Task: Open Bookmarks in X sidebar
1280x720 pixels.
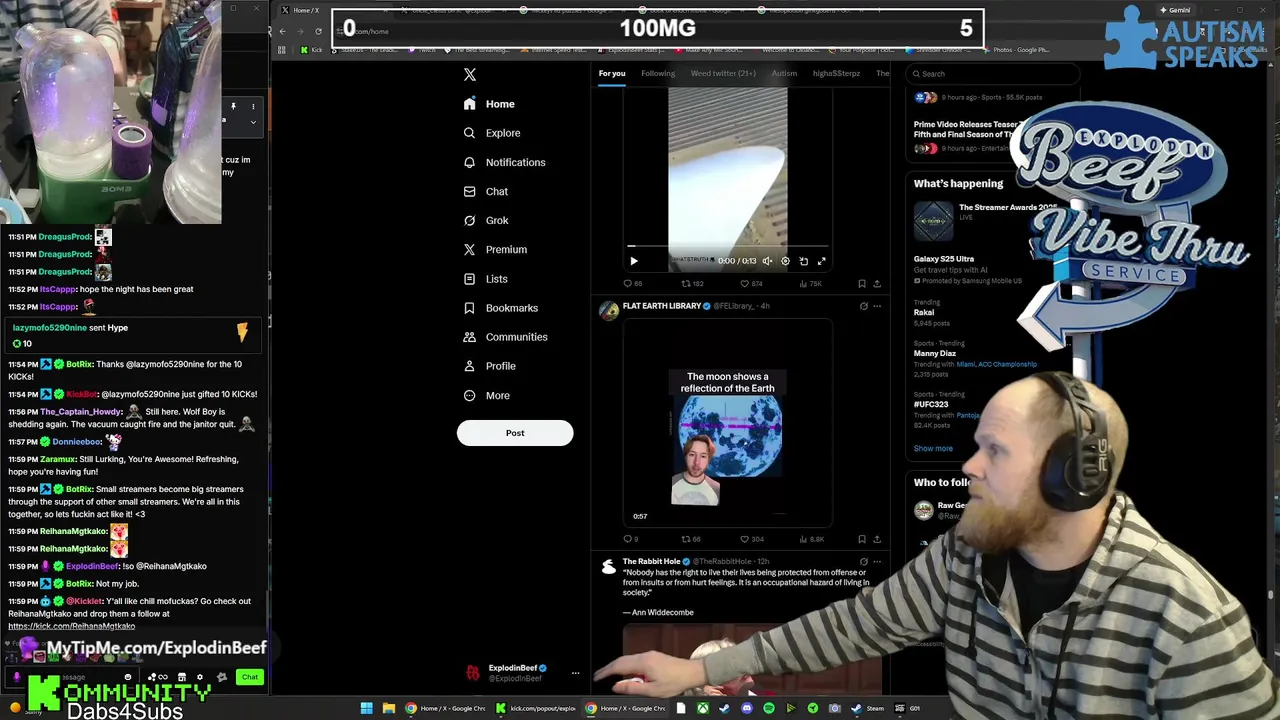Action: [501, 308]
